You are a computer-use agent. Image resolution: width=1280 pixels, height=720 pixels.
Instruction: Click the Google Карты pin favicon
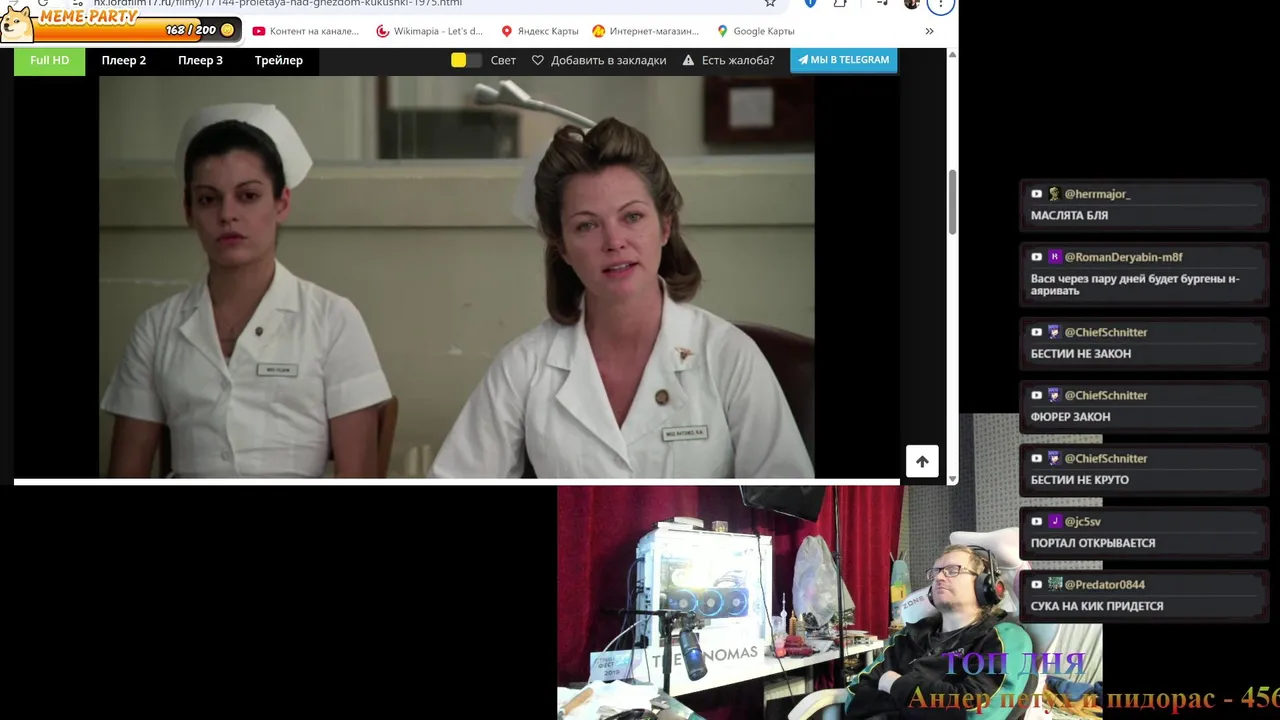722,31
